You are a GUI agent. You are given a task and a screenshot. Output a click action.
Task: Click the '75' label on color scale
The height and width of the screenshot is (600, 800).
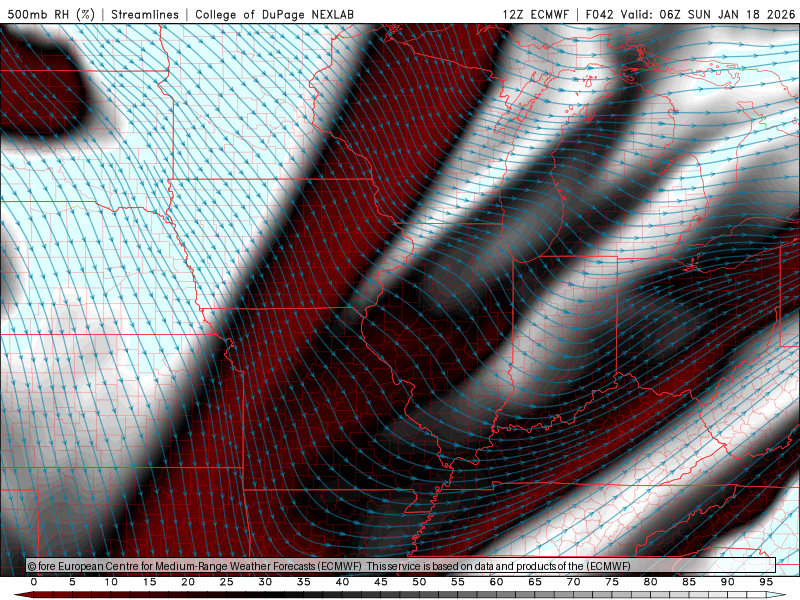tap(612, 582)
